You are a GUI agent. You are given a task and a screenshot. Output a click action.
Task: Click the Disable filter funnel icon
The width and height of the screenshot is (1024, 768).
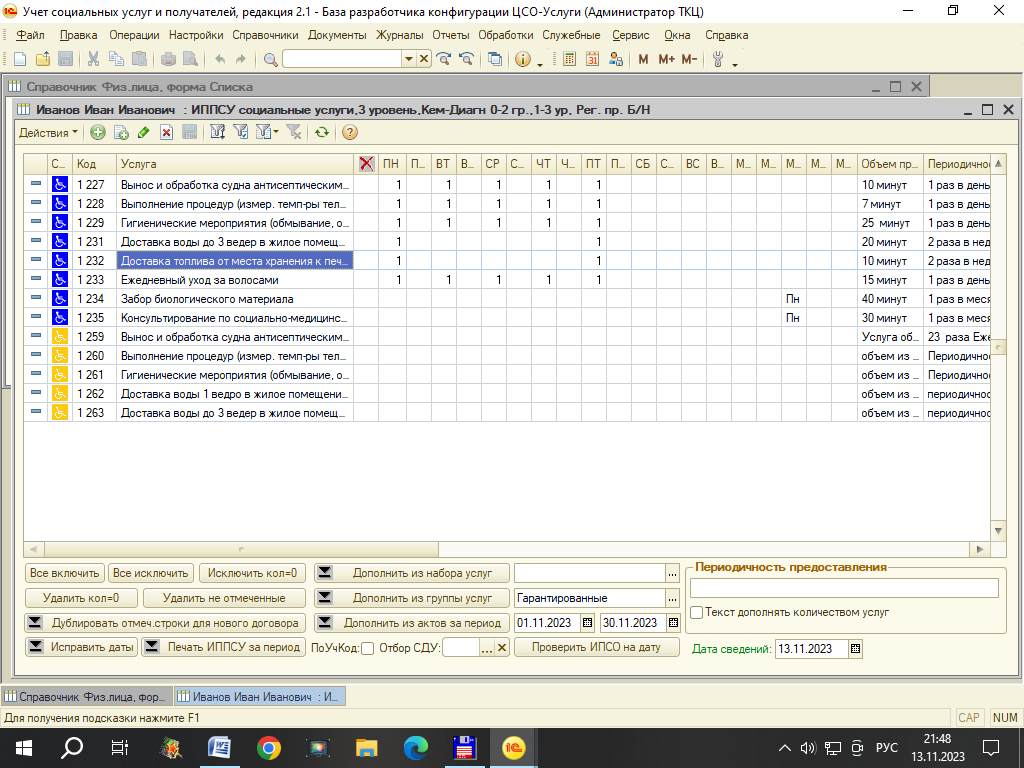click(x=294, y=132)
